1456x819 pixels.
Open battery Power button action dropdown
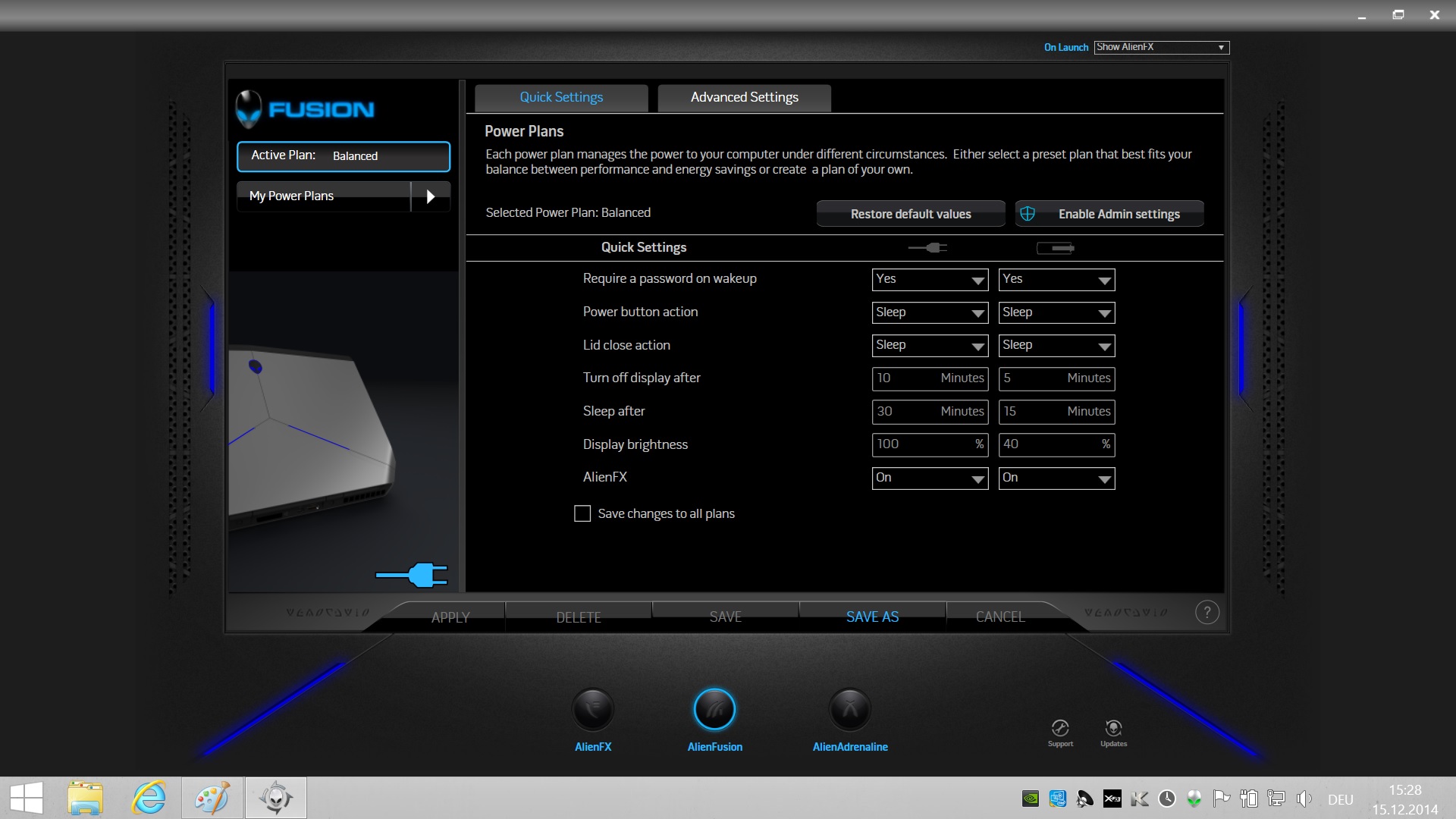point(1056,312)
